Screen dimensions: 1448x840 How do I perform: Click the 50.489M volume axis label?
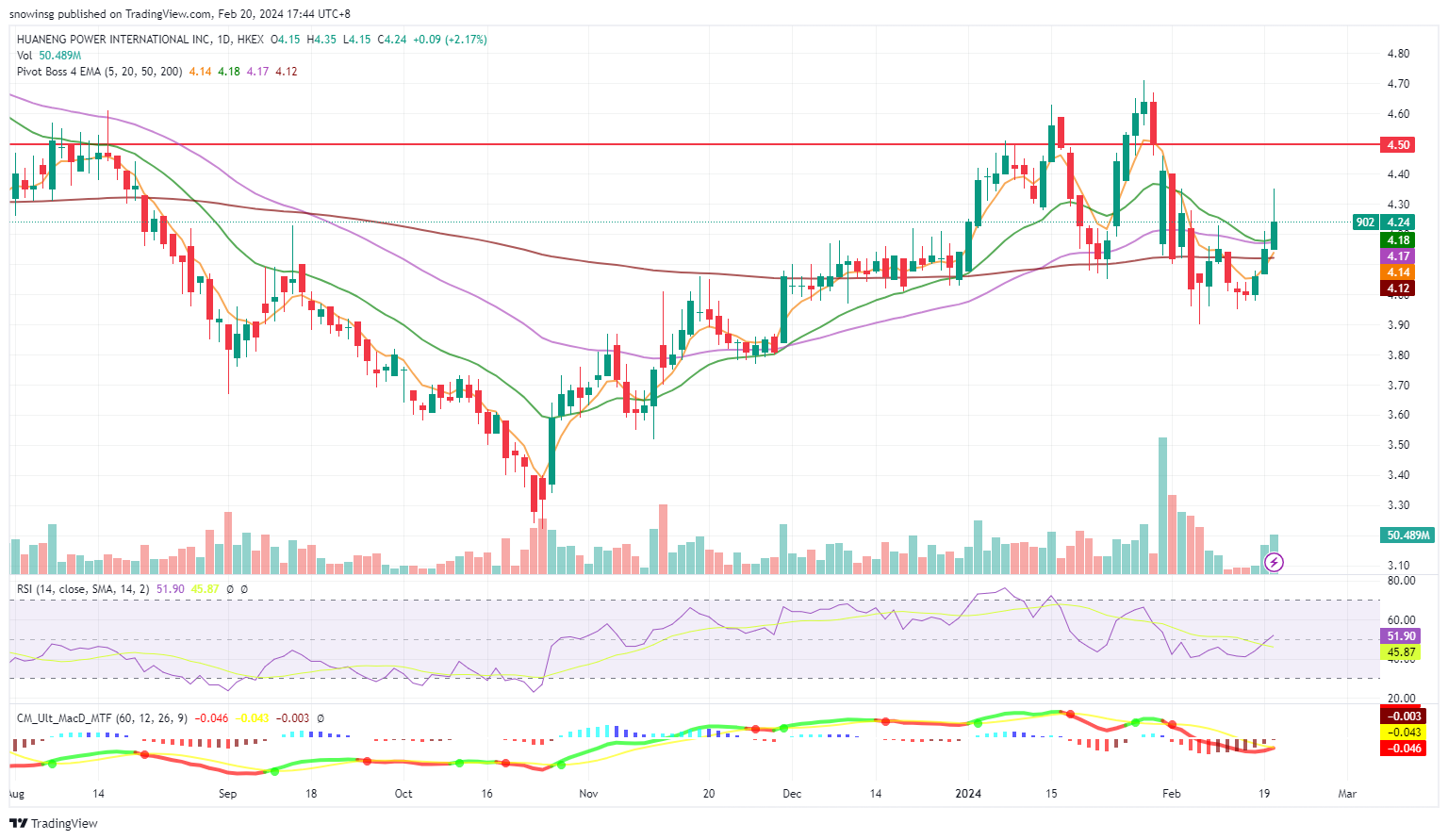(x=1408, y=535)
